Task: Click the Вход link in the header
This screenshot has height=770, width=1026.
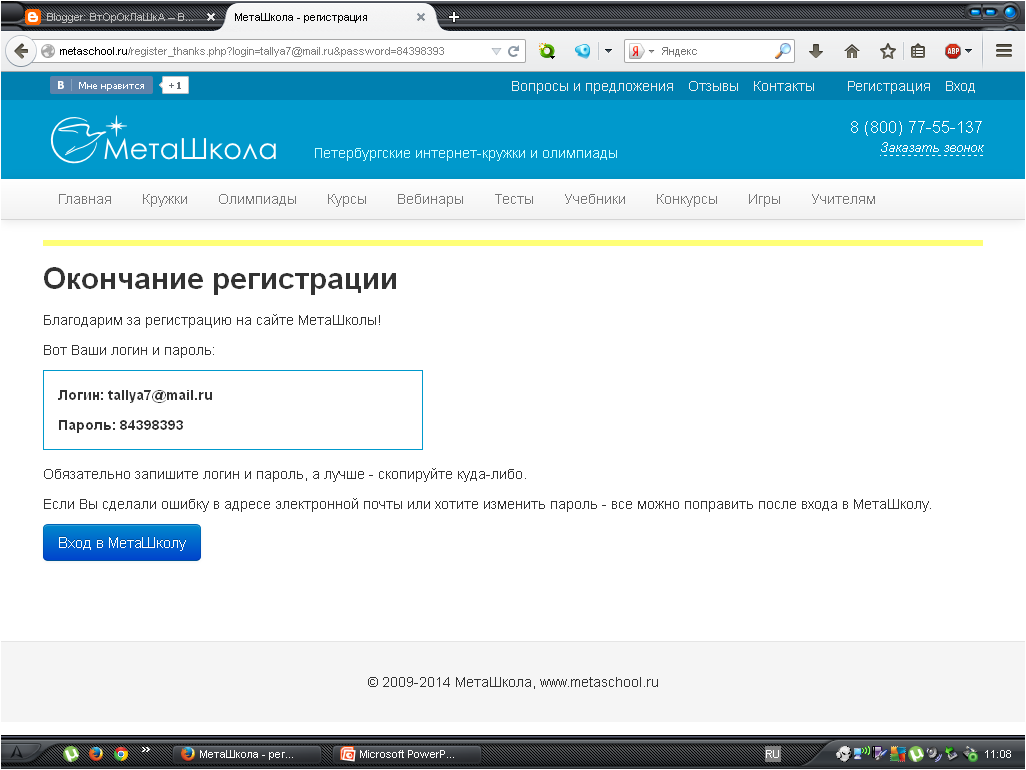Action: tap(960, 86)
